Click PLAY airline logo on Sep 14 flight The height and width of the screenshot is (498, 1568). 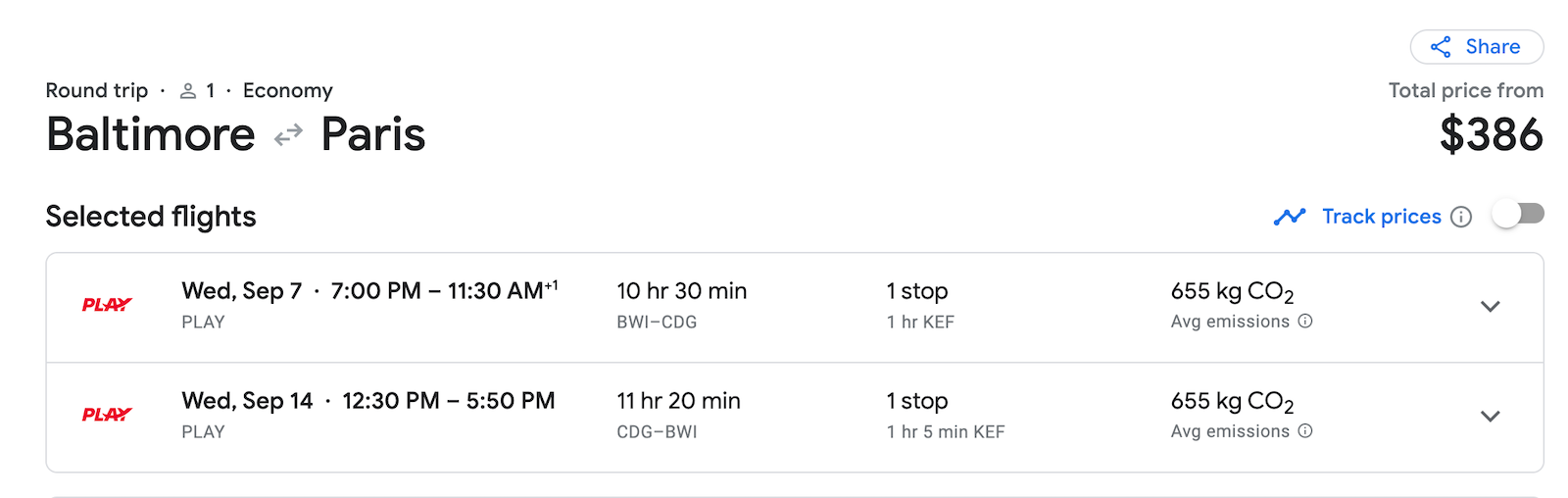107,415
